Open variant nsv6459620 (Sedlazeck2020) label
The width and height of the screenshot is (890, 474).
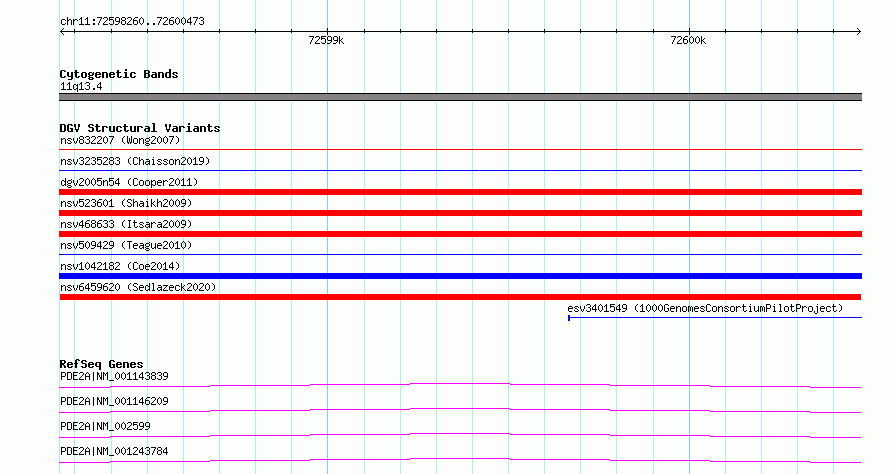click(138, 287)
